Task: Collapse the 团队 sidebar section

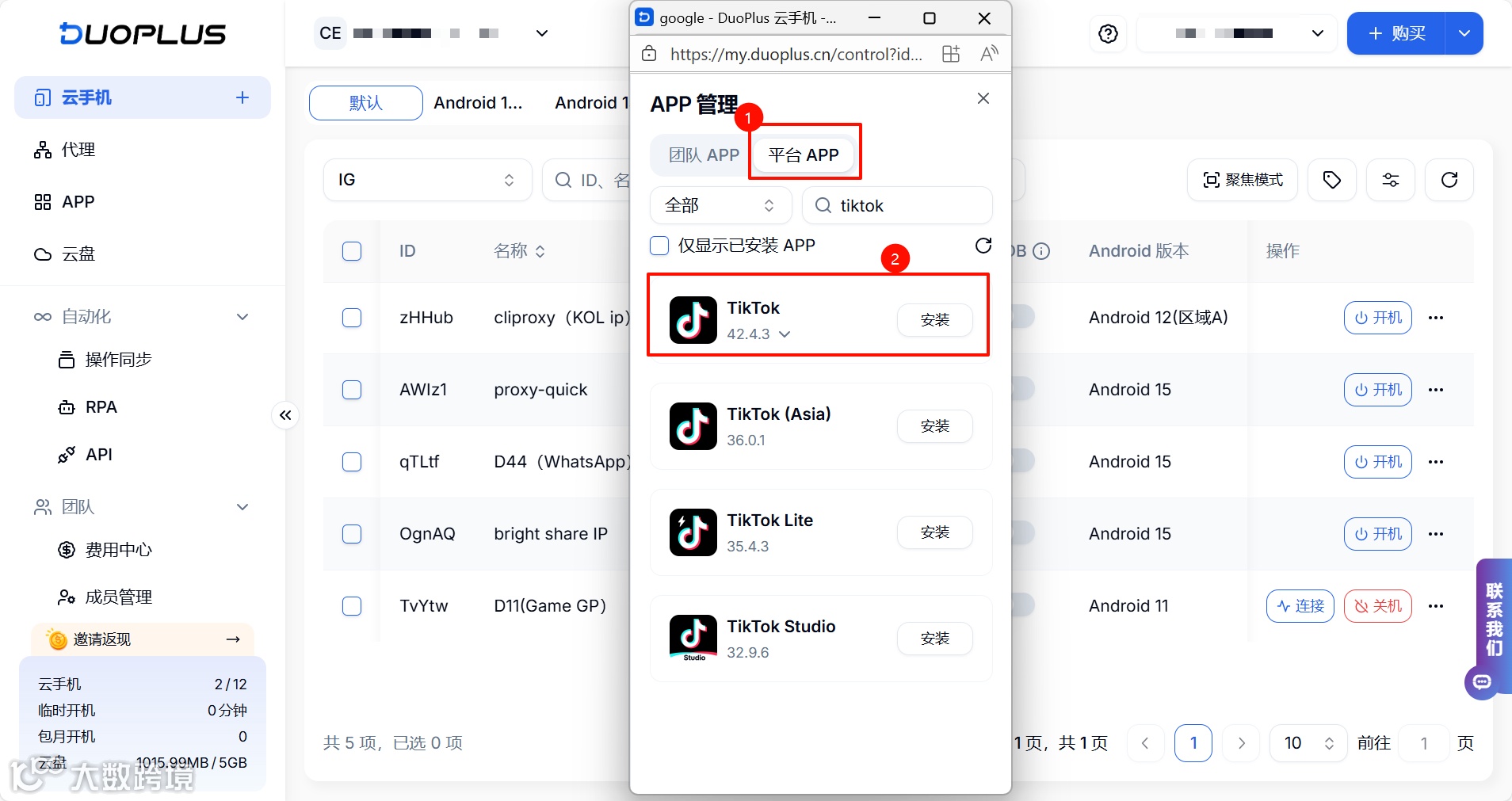Action: pos(242,507)
